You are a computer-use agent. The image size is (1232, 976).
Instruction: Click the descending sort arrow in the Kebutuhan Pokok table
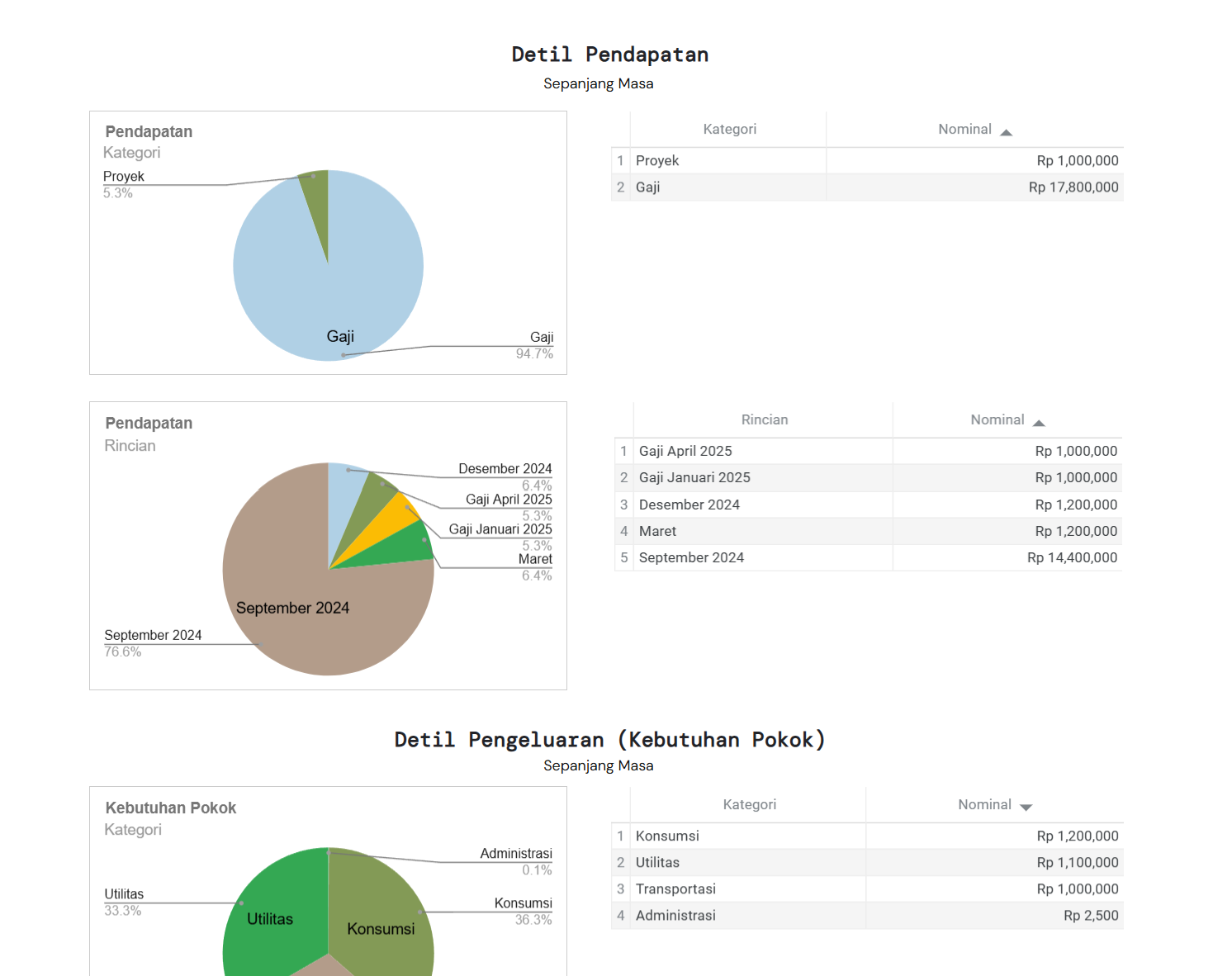1026,807
